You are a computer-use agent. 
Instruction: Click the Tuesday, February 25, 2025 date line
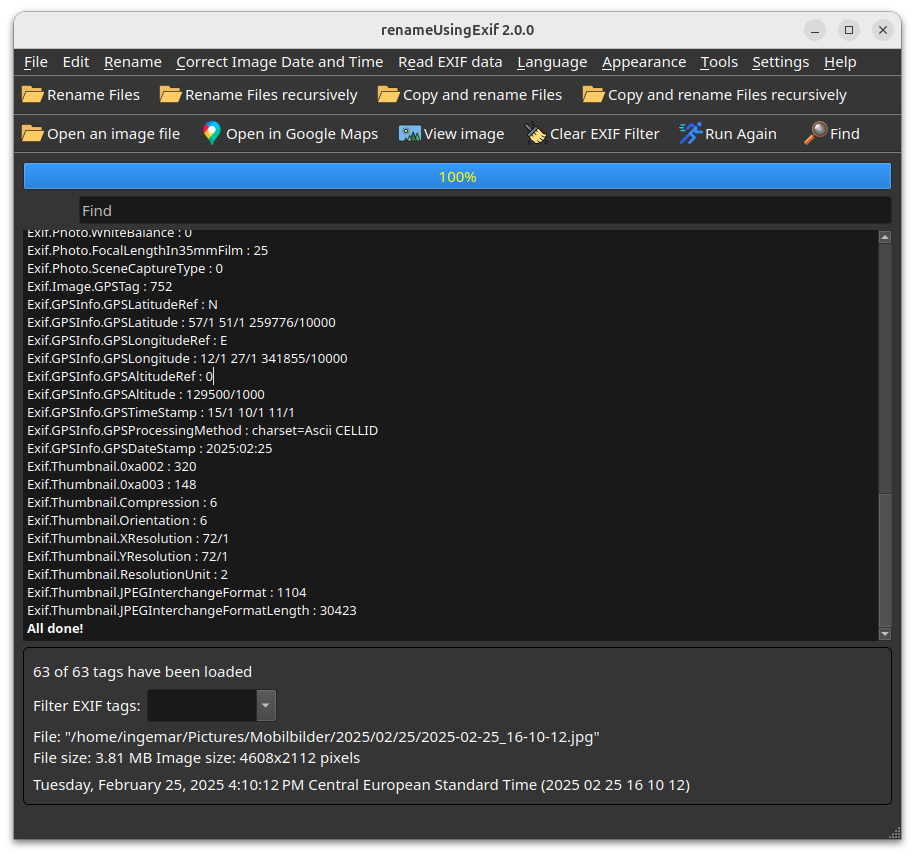point(361,785)
